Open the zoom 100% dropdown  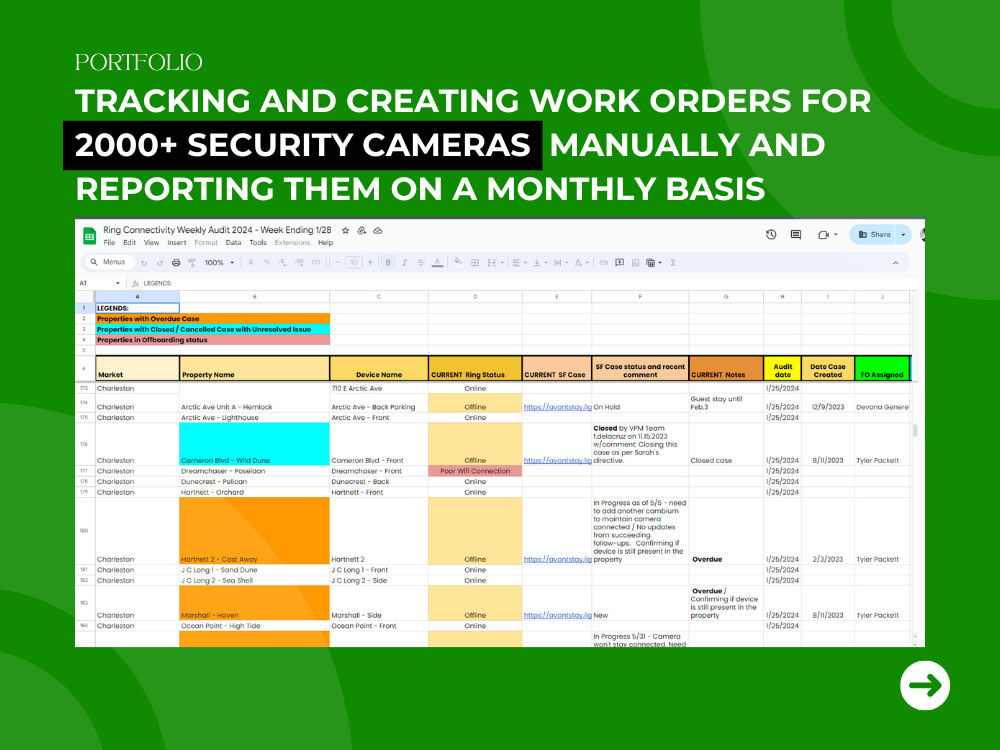219,263
